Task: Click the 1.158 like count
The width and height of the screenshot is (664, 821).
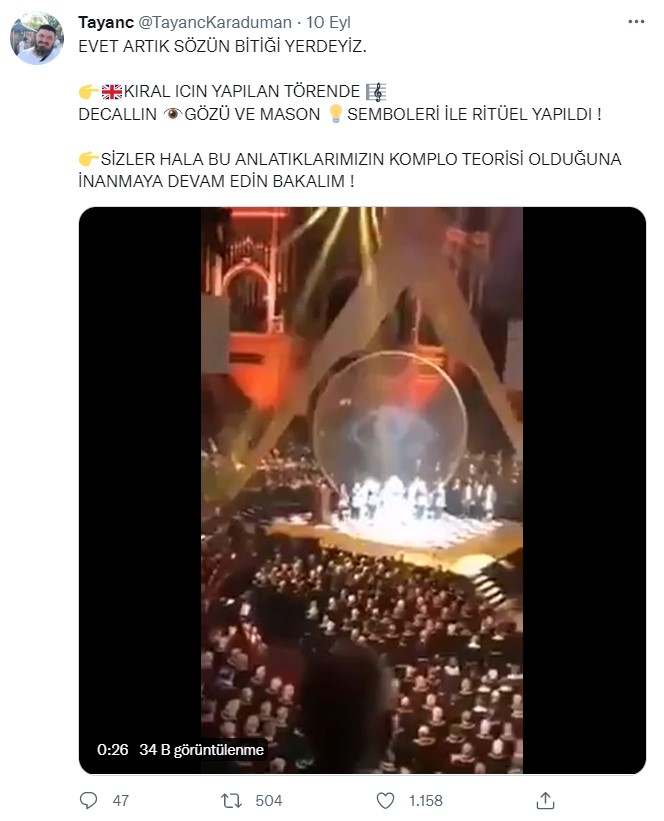Action: 426,801
